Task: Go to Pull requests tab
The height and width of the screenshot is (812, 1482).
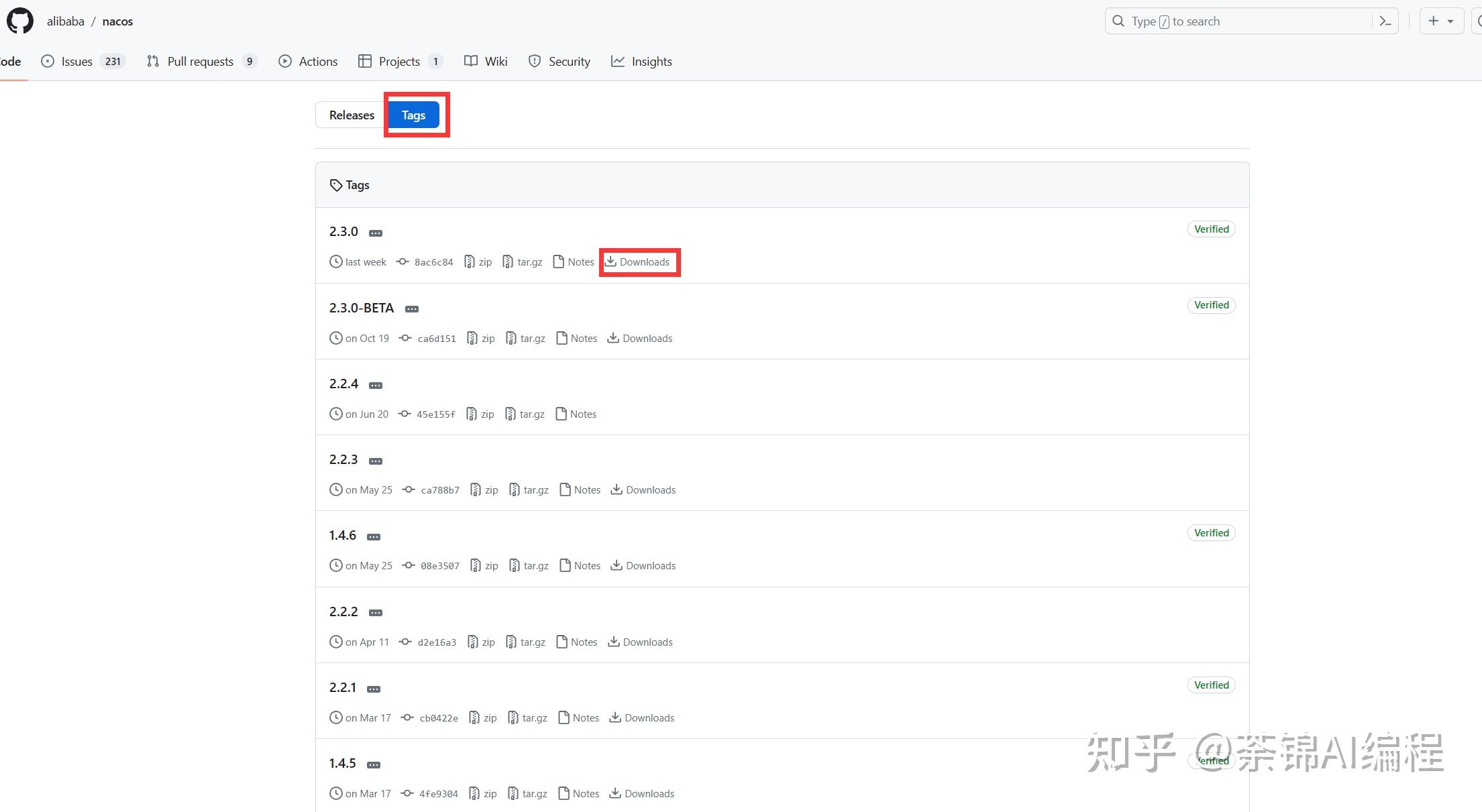Action: pos(201,62)
